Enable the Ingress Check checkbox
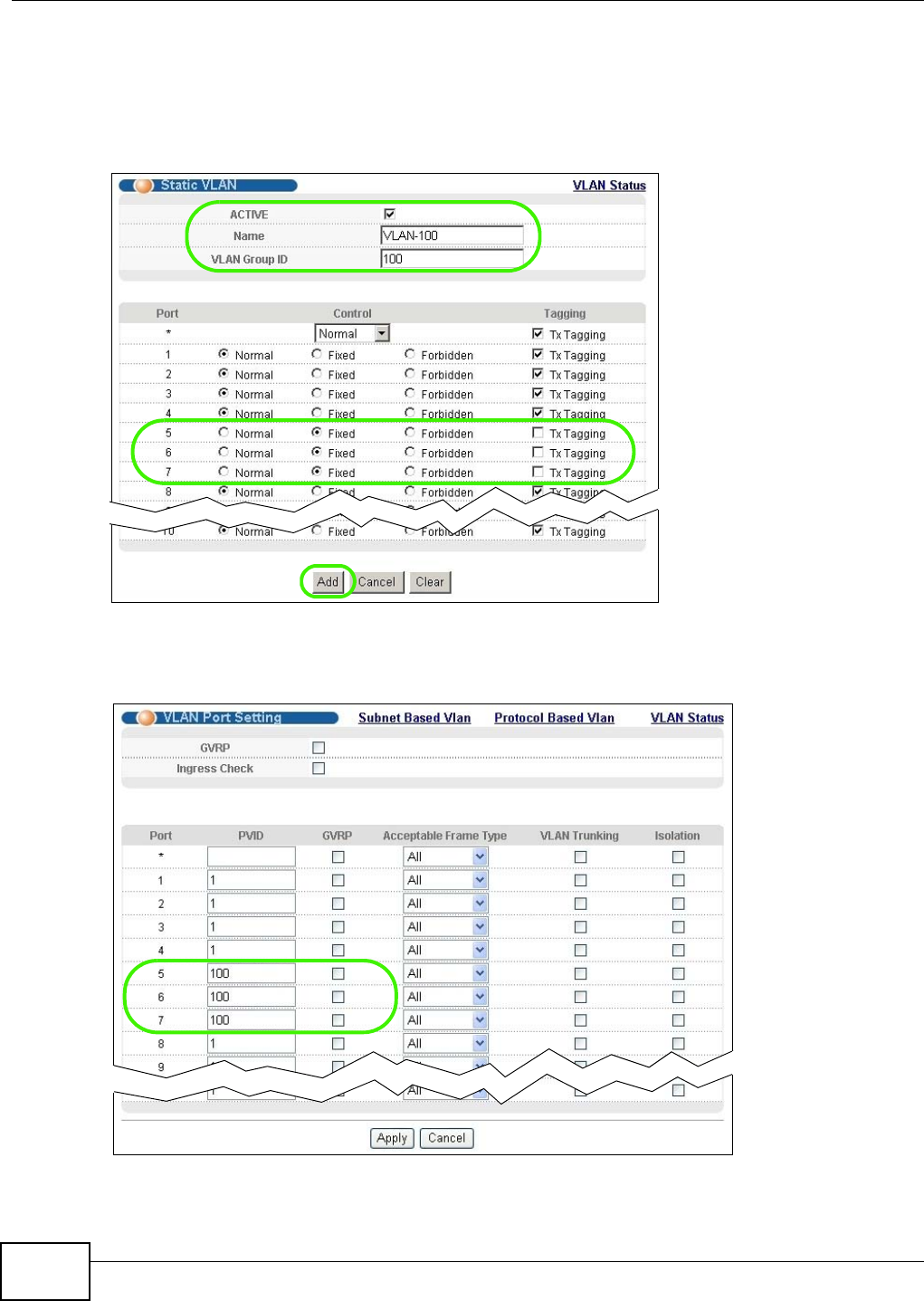The height and width of the screenshot is (1301, 924). [x=319, y=769]
